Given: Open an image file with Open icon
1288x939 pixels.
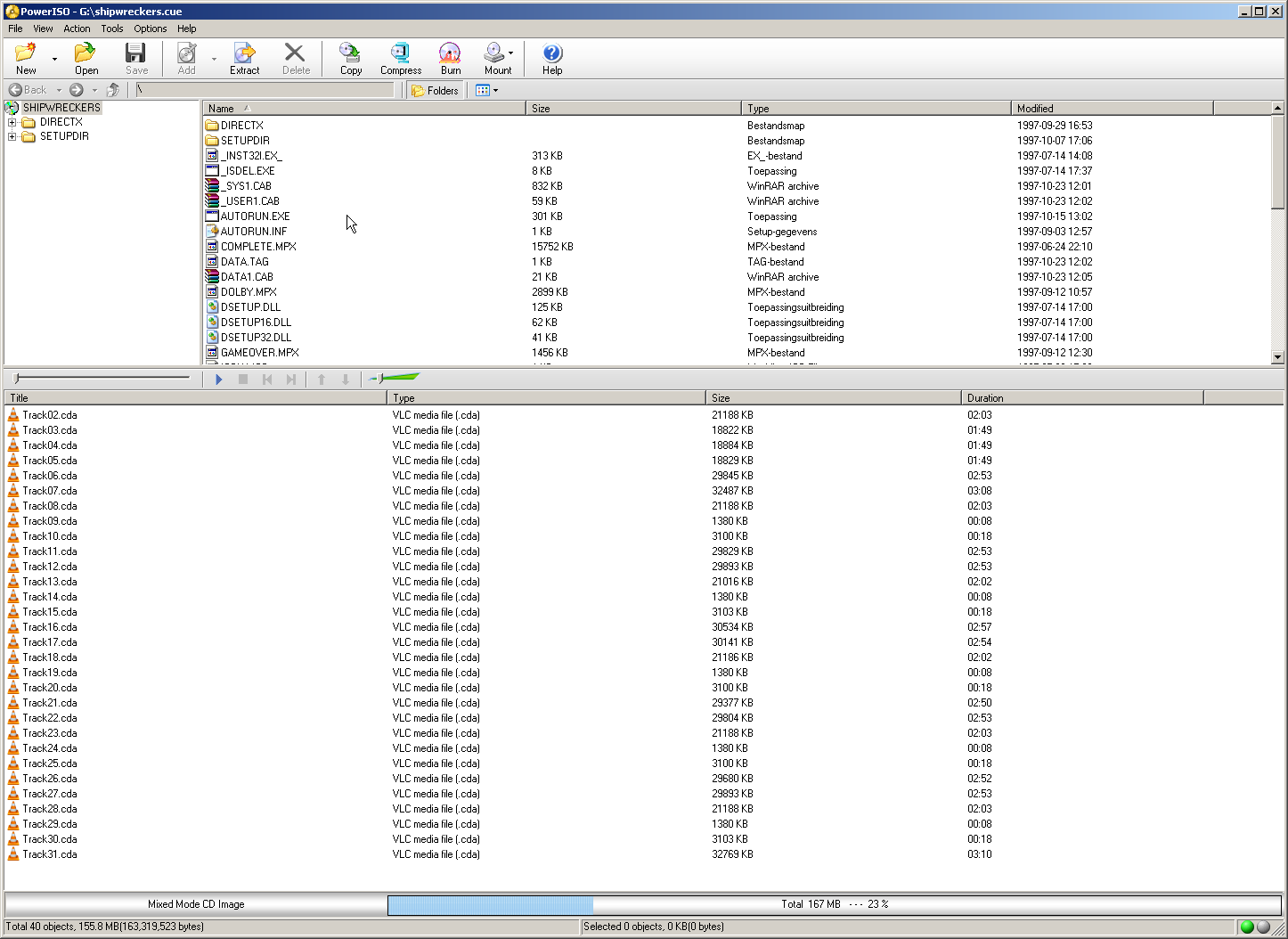Looking at the screenshot, I should 86,59.
